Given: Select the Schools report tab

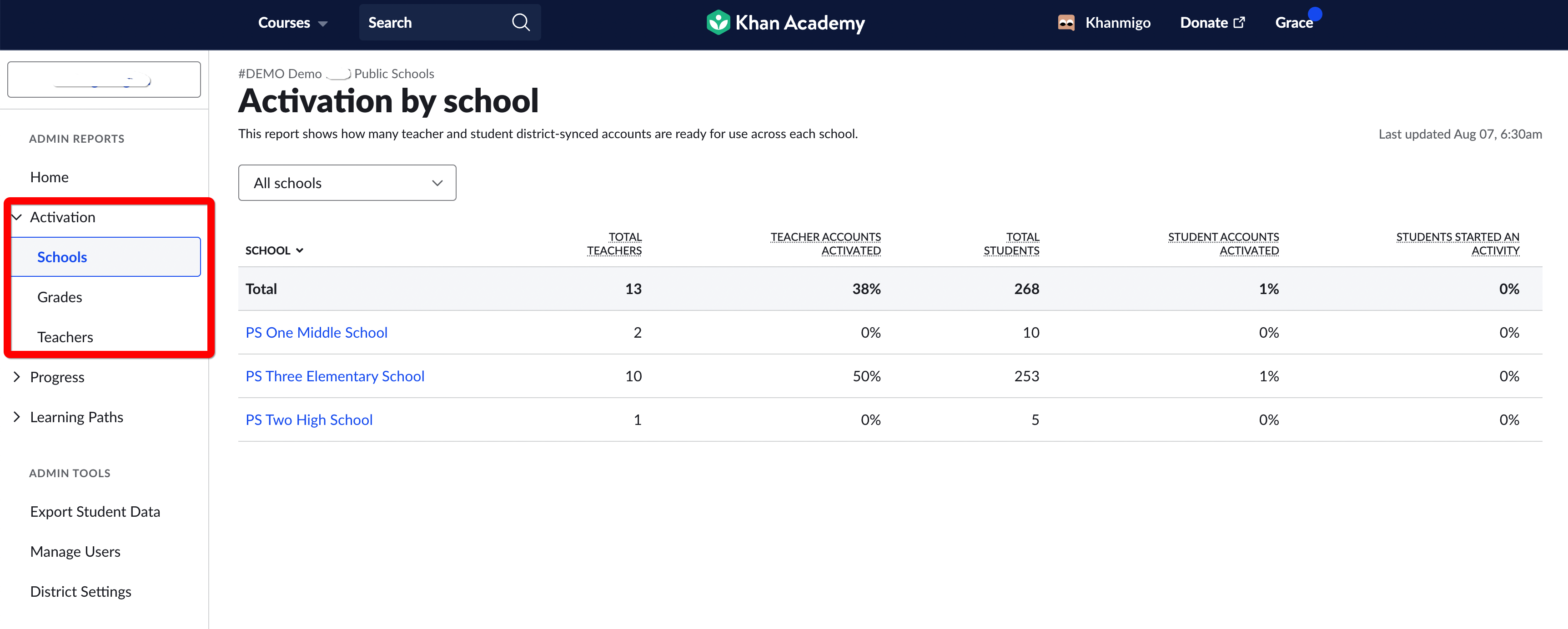Looking at the screenshot, I should click(61, 257).
